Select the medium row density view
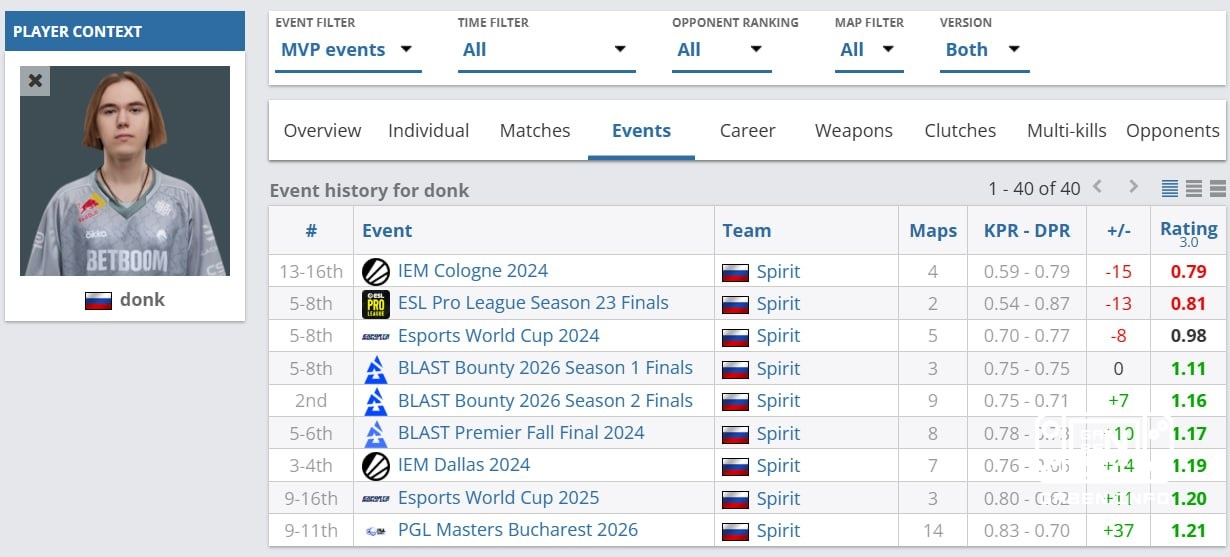The width and height of the screenshot is (1230, 557). [x=1194, y=188]
